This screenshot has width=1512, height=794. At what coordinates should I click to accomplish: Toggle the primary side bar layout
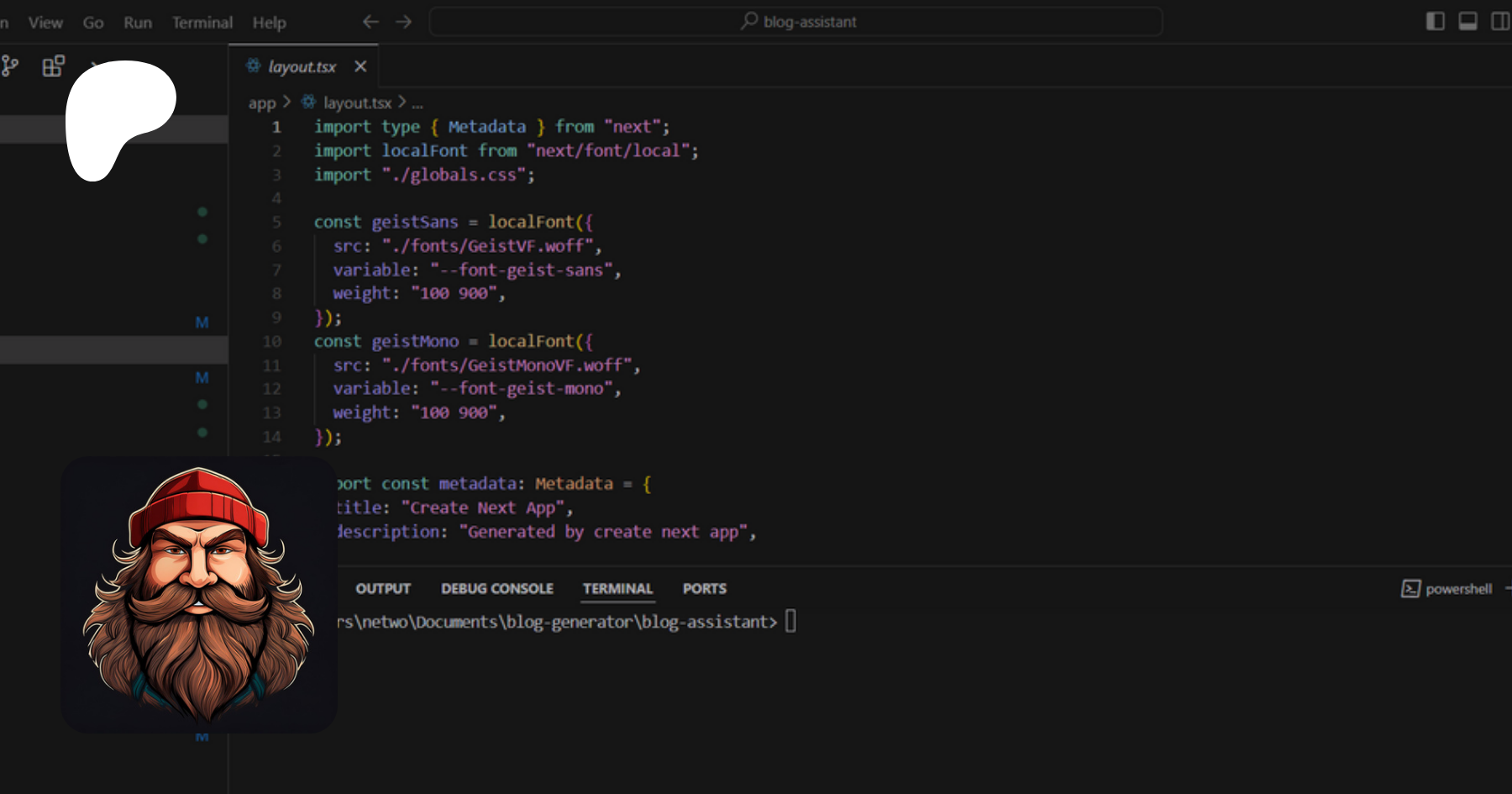pyautogui.click(x=1435, y=22)
